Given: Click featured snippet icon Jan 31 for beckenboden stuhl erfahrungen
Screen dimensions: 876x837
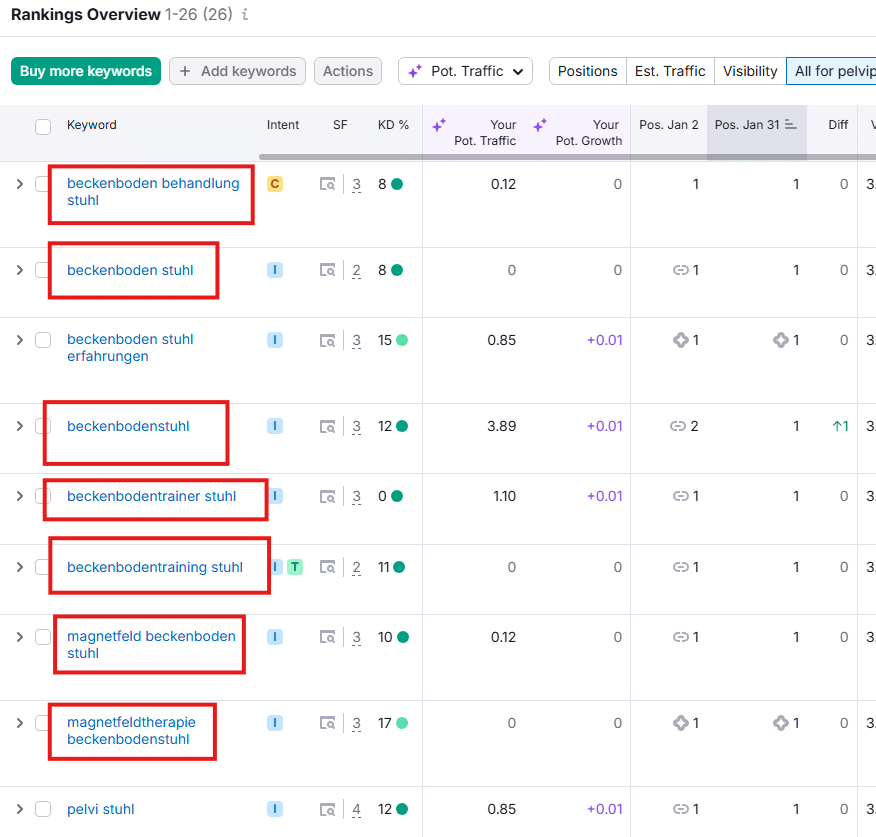Looking at the screenshot, I should 780,340.
